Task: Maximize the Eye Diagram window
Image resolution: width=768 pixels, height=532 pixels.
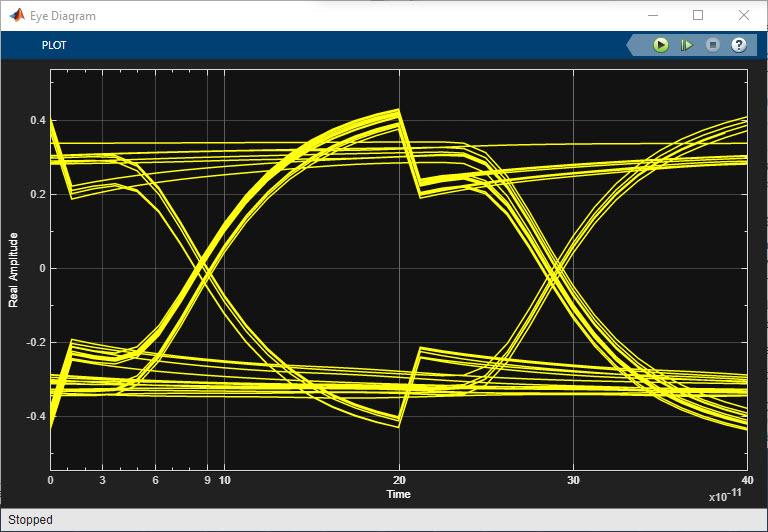Action: pyautogui.click(x=698, y=16)
